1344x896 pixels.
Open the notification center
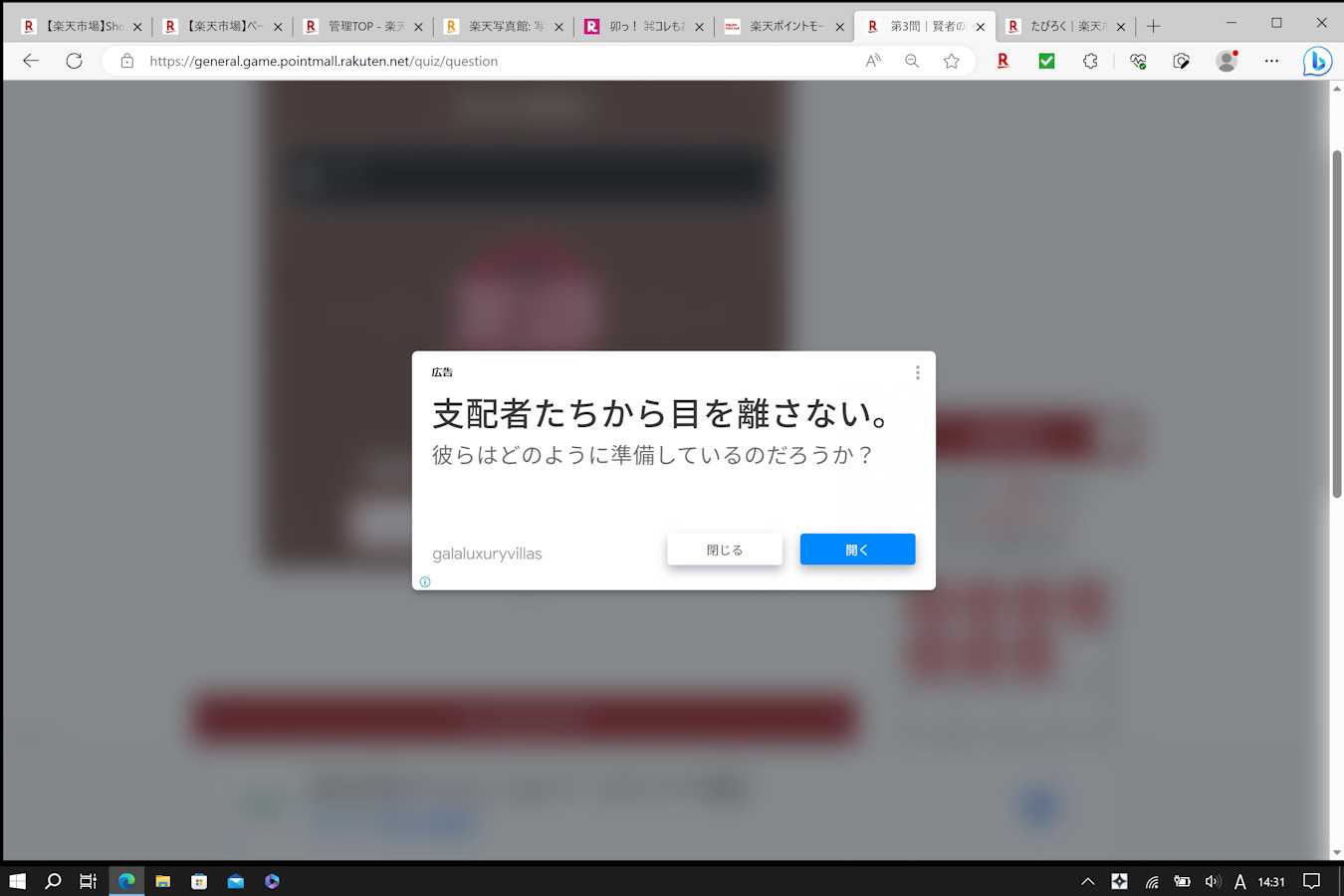(x=1311, y=881)
